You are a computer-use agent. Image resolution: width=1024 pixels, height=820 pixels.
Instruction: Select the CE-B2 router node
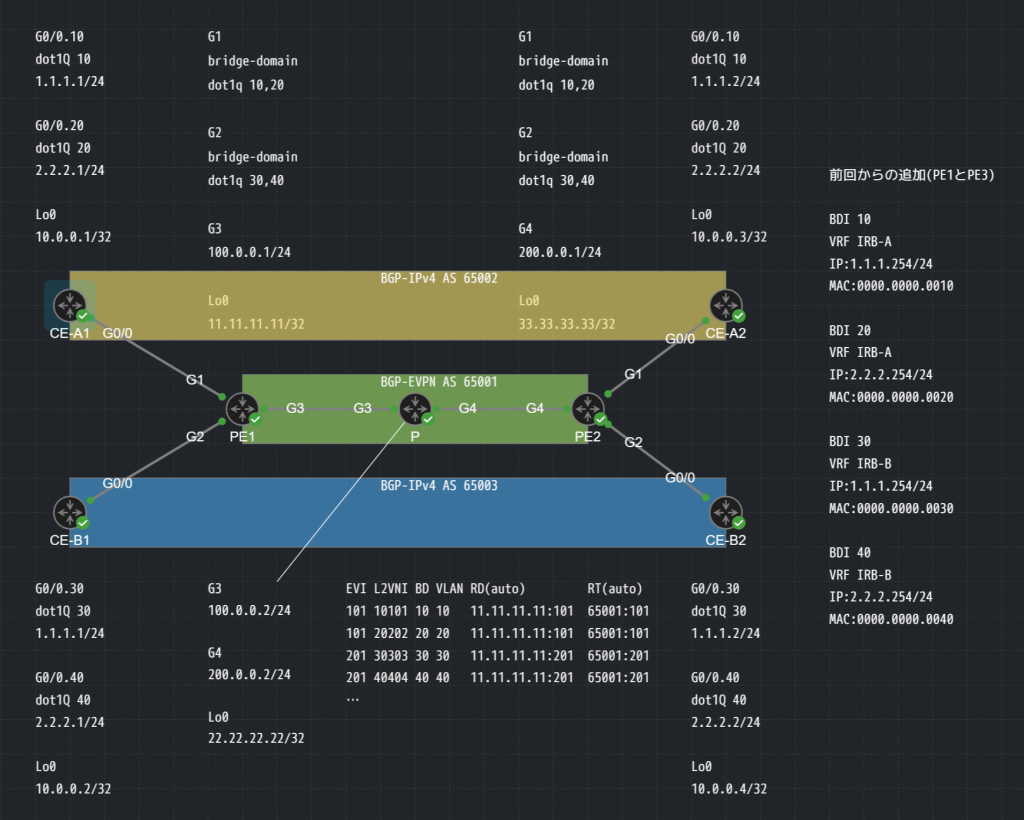(725, 511)
